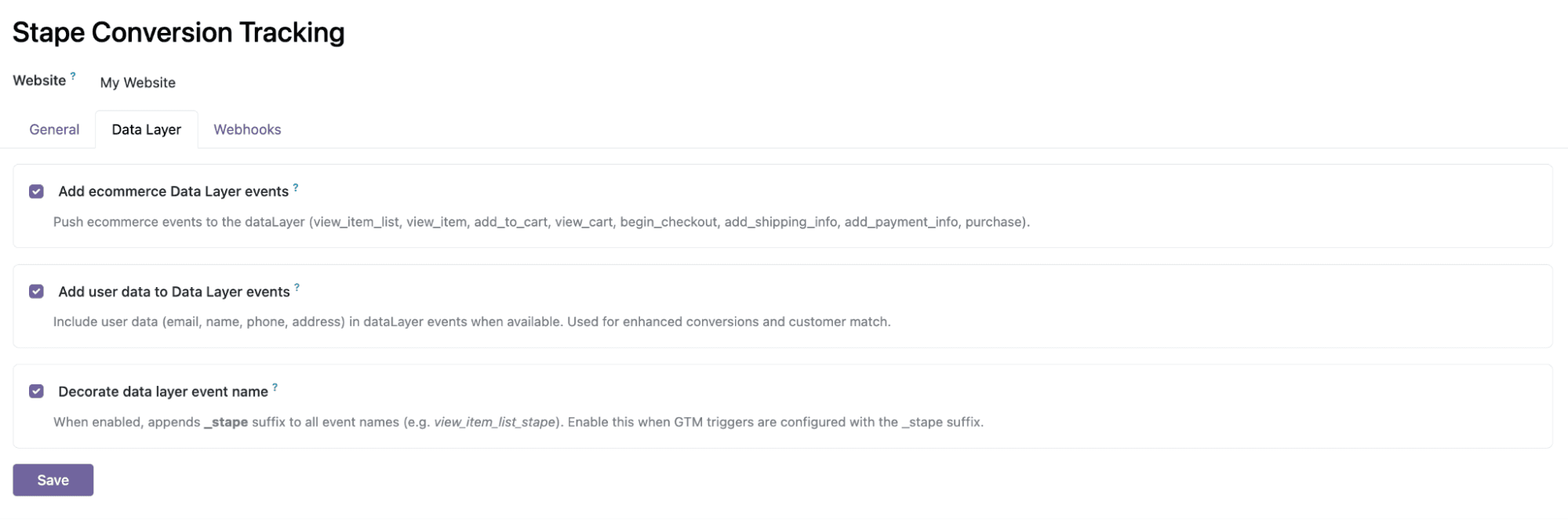
Task: Click the "Decorate data layer event name" label
Action: (x=163, y=391)
